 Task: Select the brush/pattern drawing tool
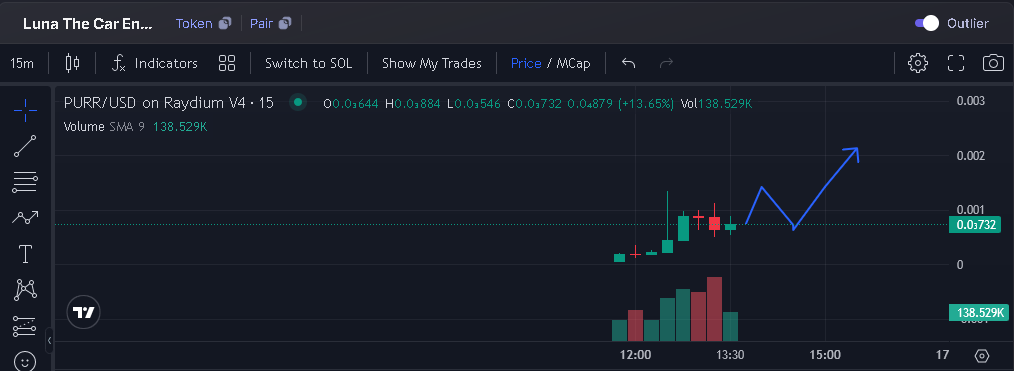pyautogui.click(x=25, y=218)
